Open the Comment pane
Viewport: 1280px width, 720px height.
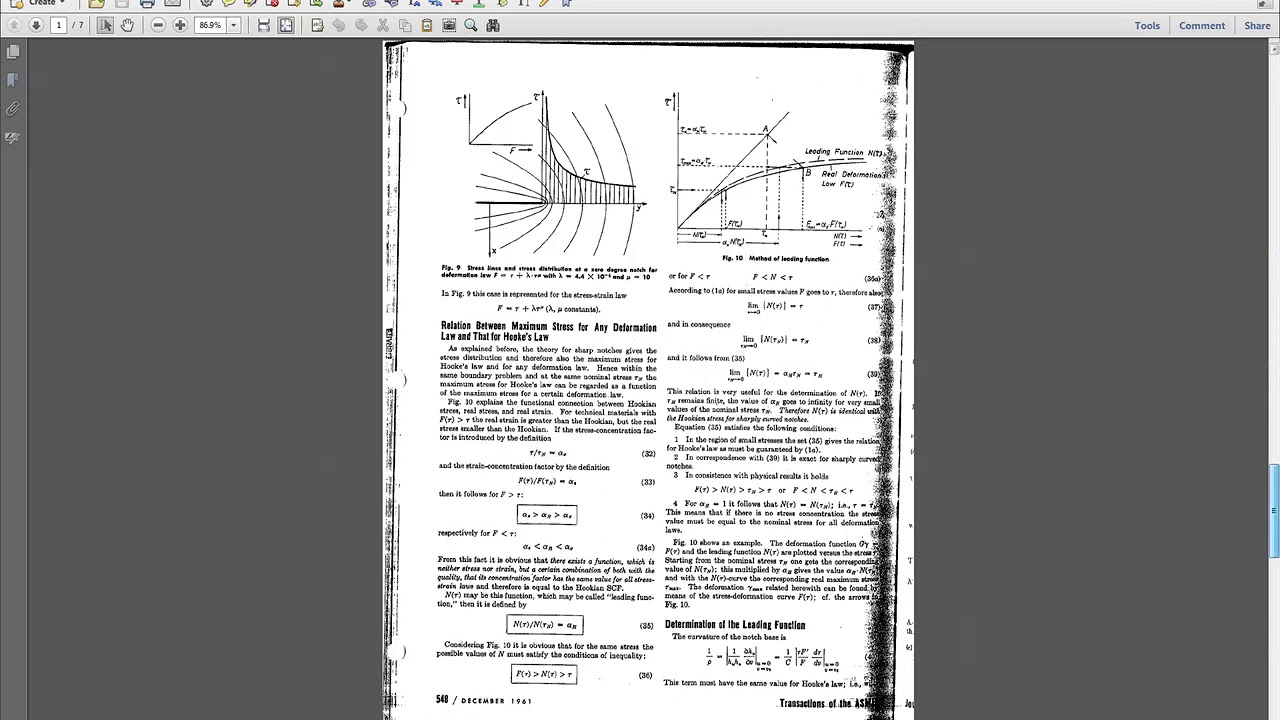[1201, 25]
